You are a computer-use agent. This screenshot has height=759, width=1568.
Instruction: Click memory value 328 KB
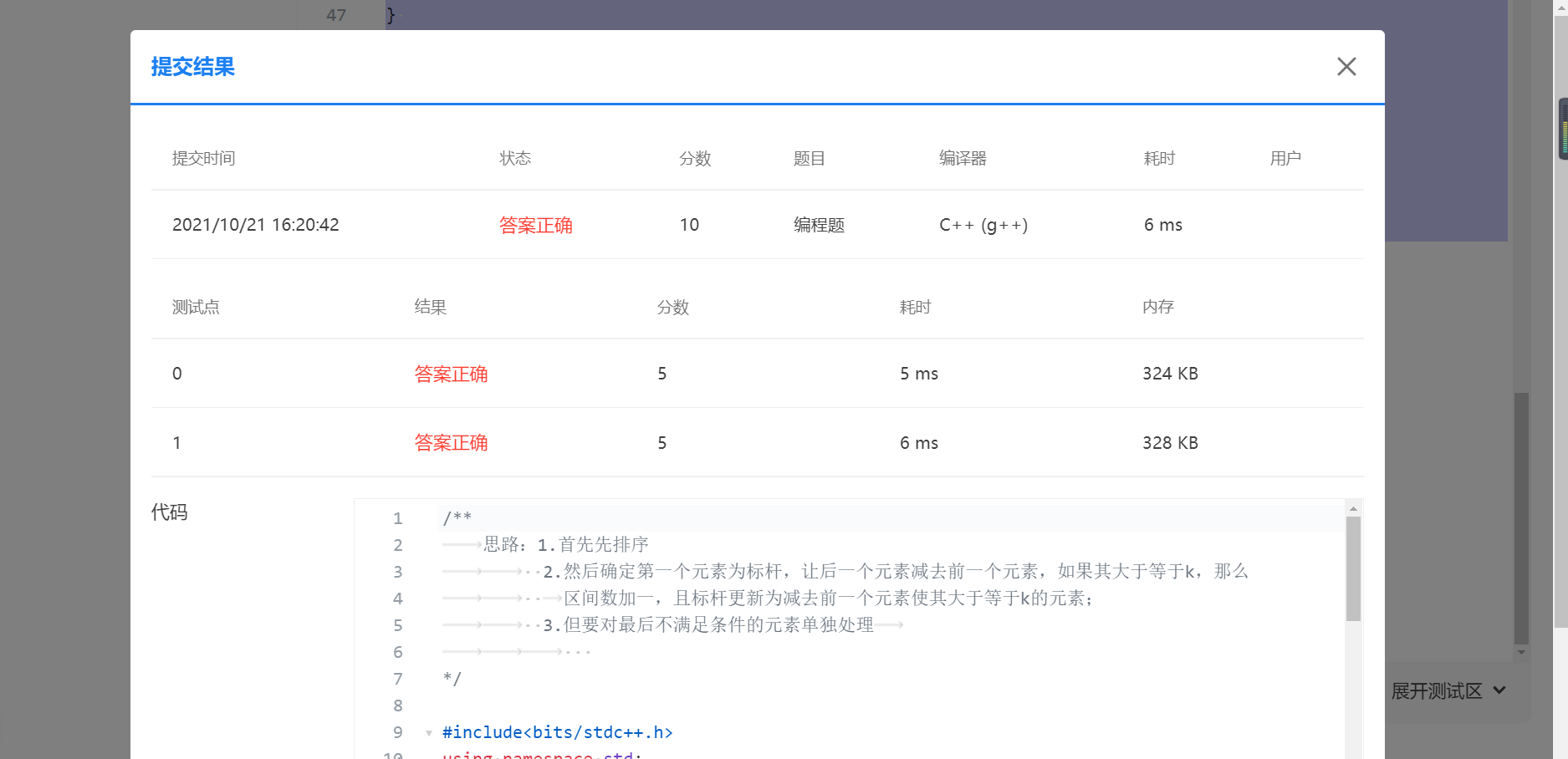click(1171, 443)
